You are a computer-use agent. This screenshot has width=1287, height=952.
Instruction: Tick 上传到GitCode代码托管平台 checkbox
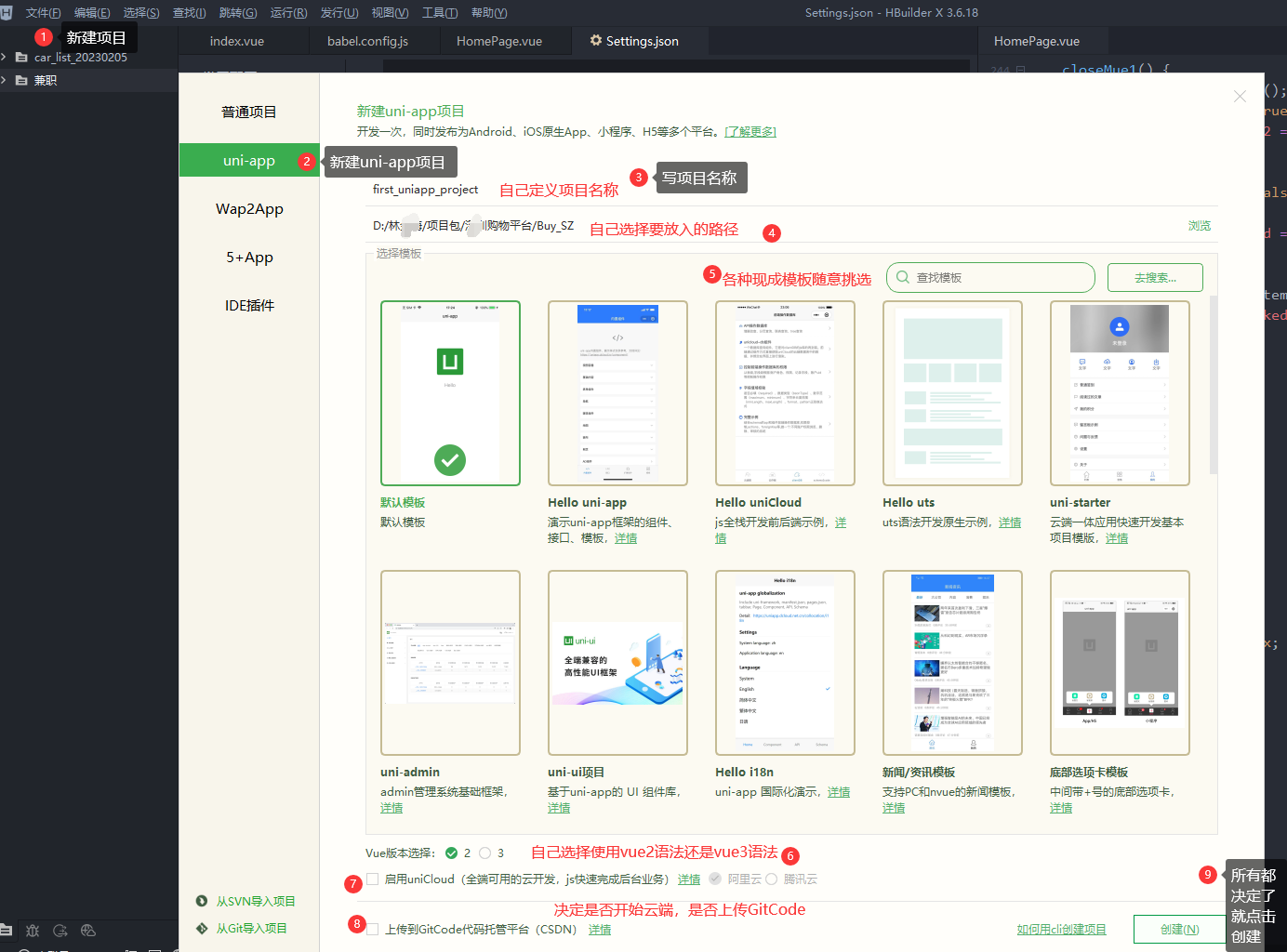[372, 929]
